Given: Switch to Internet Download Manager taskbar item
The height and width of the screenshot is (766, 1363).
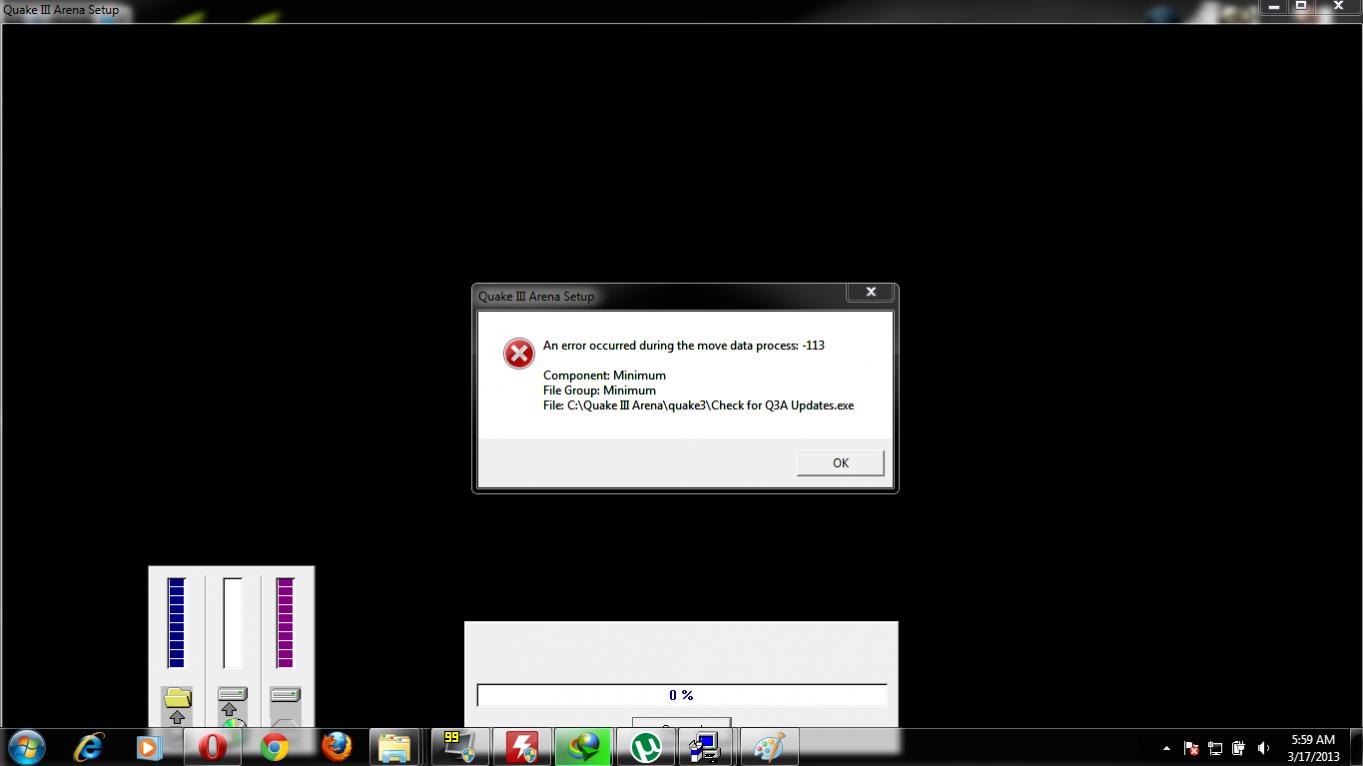Looking at the screenshot, I should coord(583,747).
